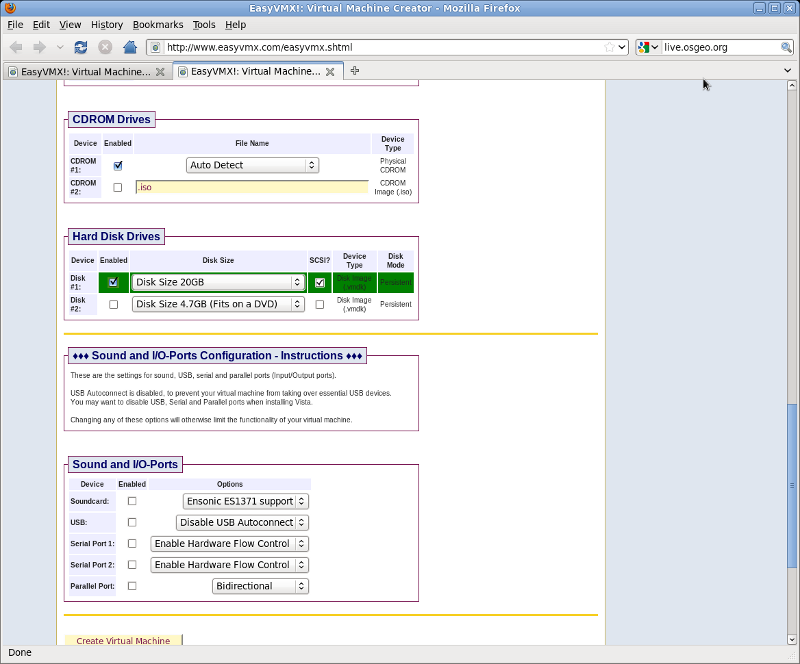The image size is (800, 664).
Task: Click the Forward navigation arrow
Action: [x=39, y=47]
